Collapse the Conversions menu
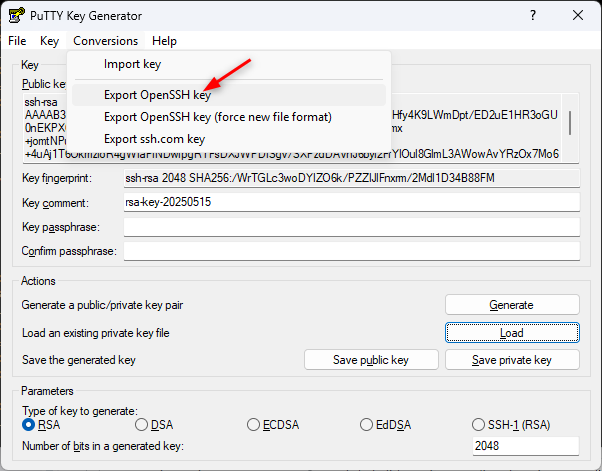The image size is (602, 471). 106,41
